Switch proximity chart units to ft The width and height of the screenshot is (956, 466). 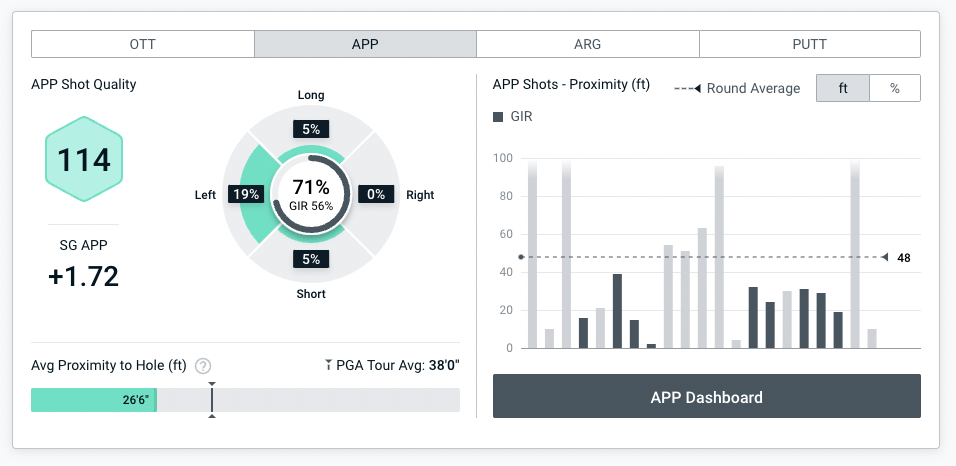[x=843, y=88]
